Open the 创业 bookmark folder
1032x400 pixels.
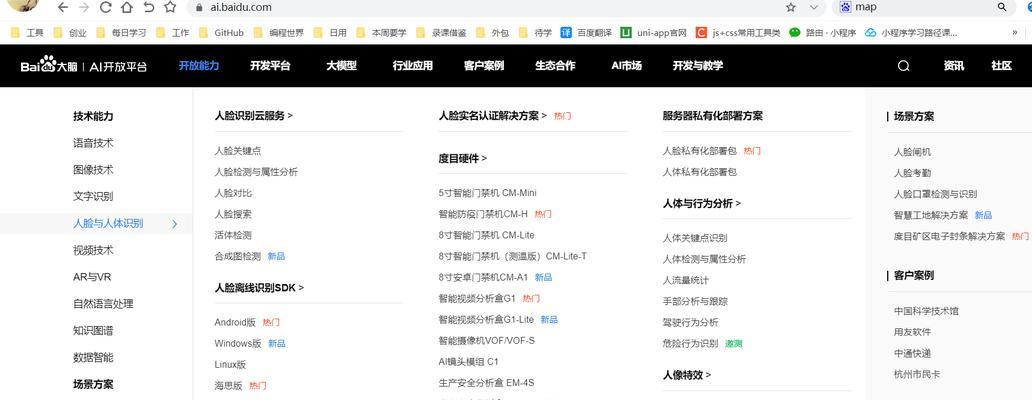pos(69,32)
